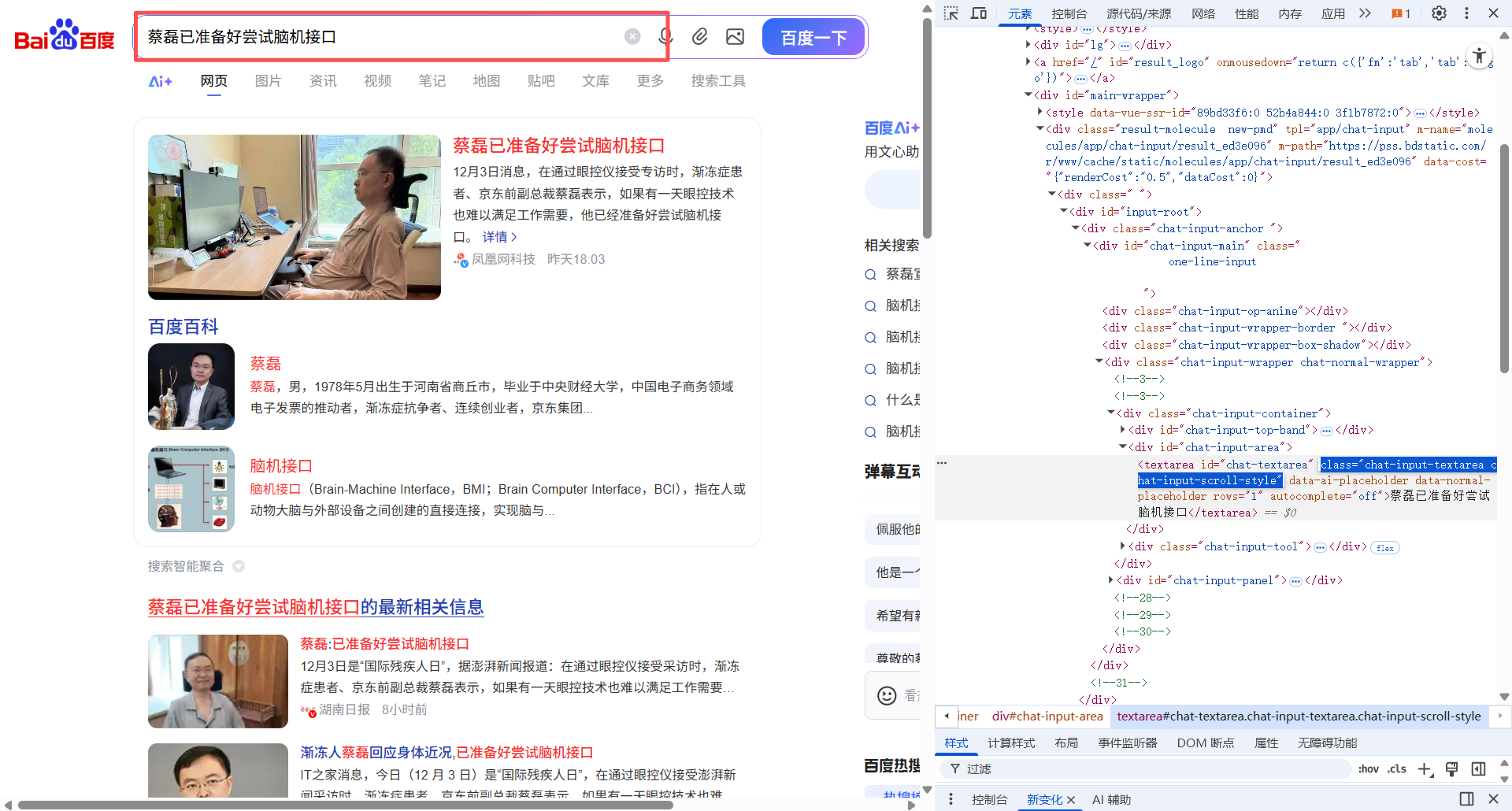Open image search via picture icon

coord(735,36)
